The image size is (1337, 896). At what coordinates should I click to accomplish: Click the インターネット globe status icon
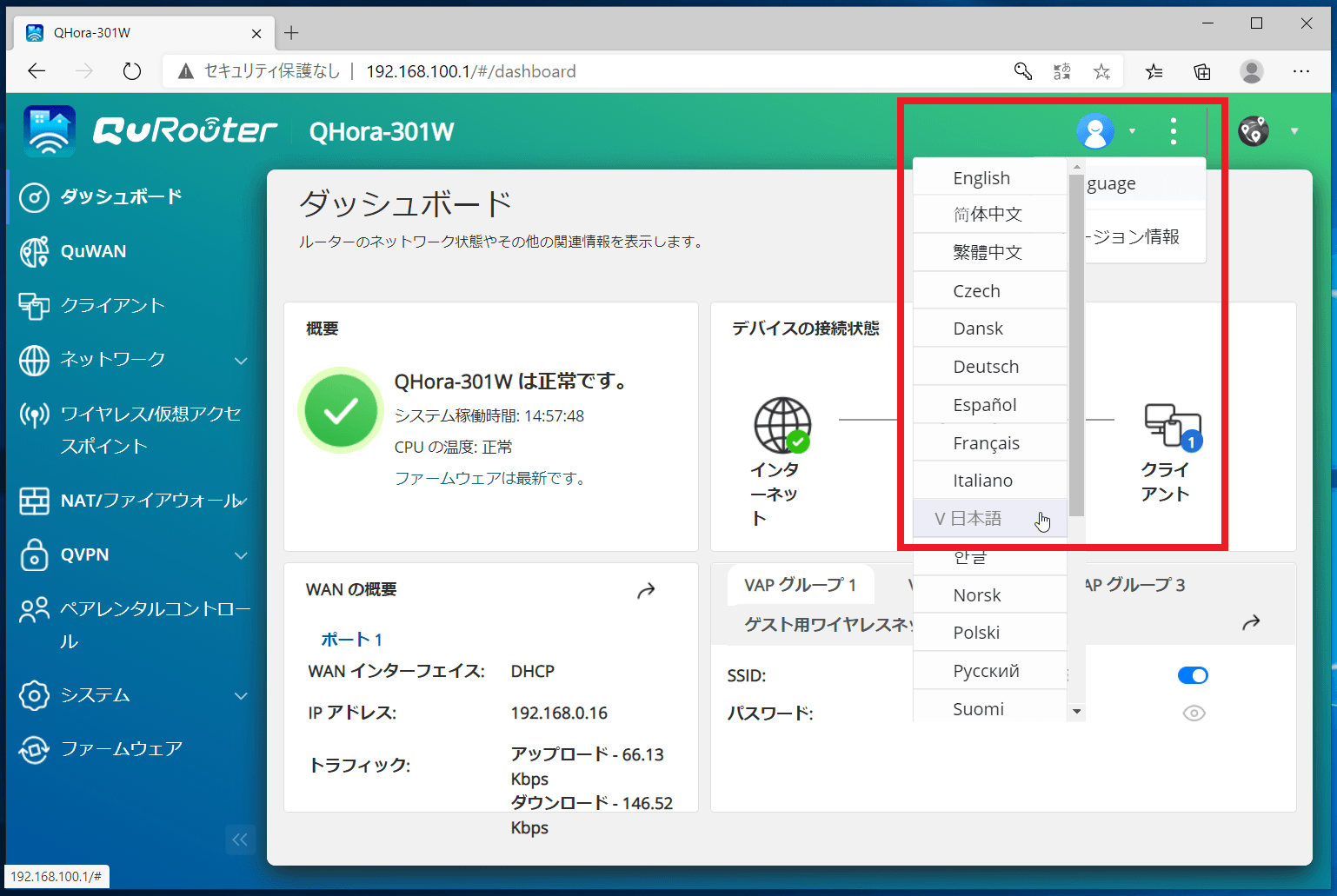(x=782, y=426)
